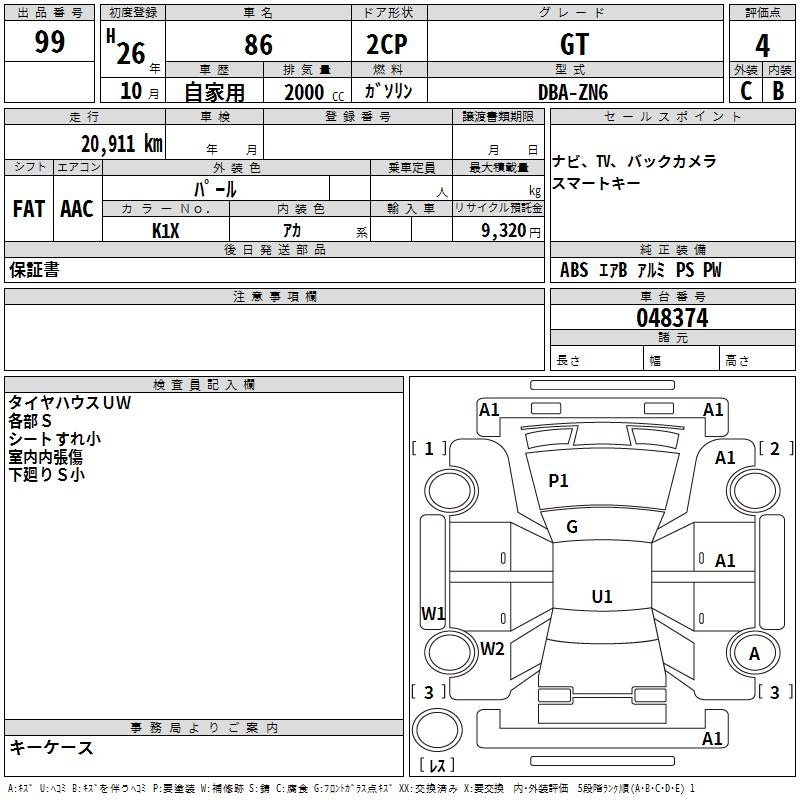The height and width of the screenshot is (800, 800).
Task: Click the front left wheel circle
Action: tap(451, 491)
